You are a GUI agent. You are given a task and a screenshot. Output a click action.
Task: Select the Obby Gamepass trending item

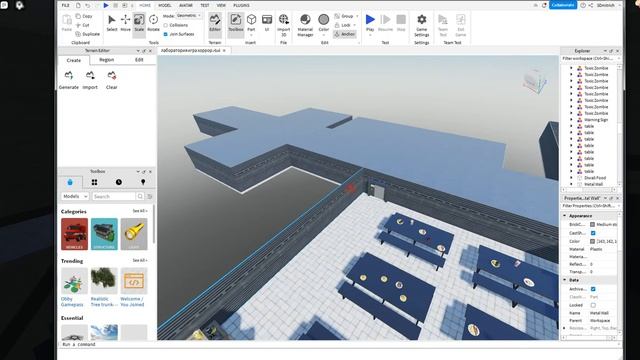[74, 287]
